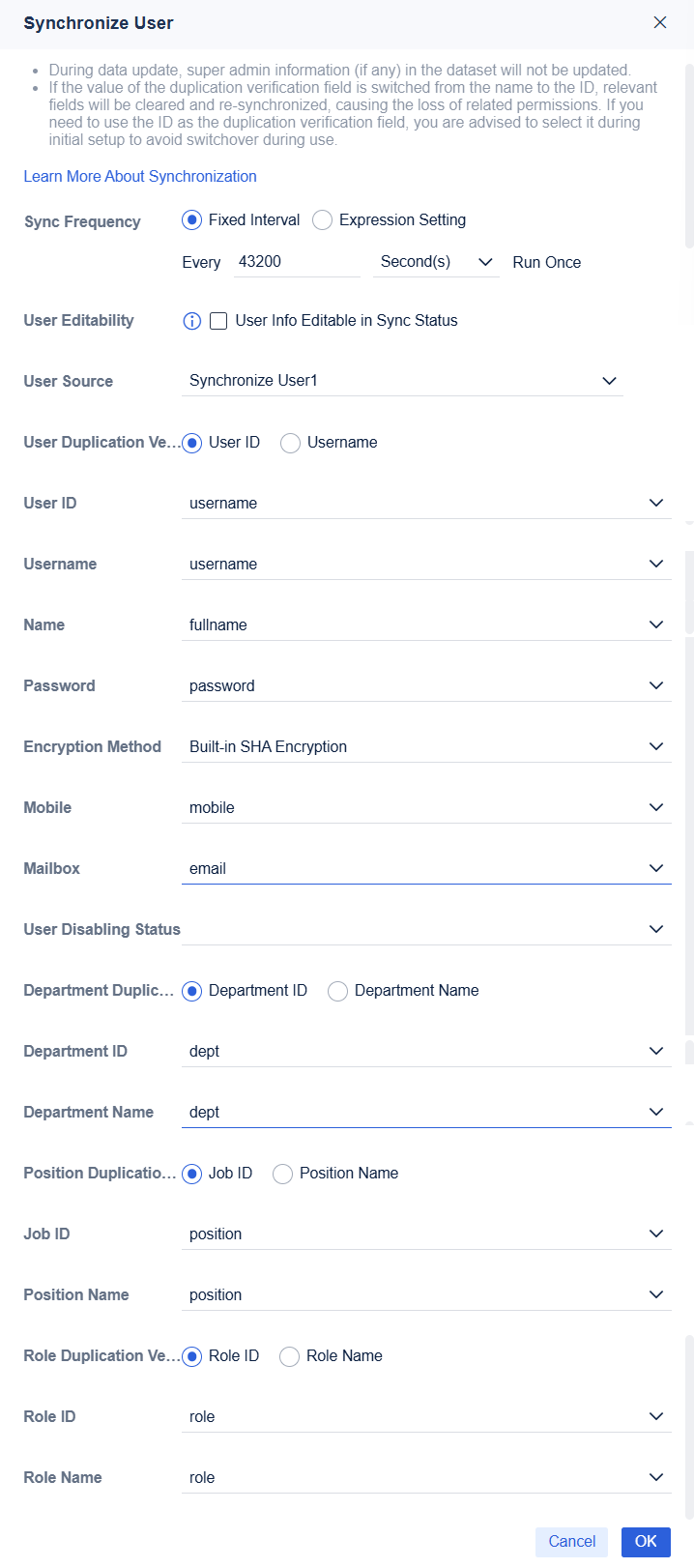Image resolution: width=694 pixels, height=1568 pixels.
Task: Click the Run Once option
Action: [x=546, y=261]
